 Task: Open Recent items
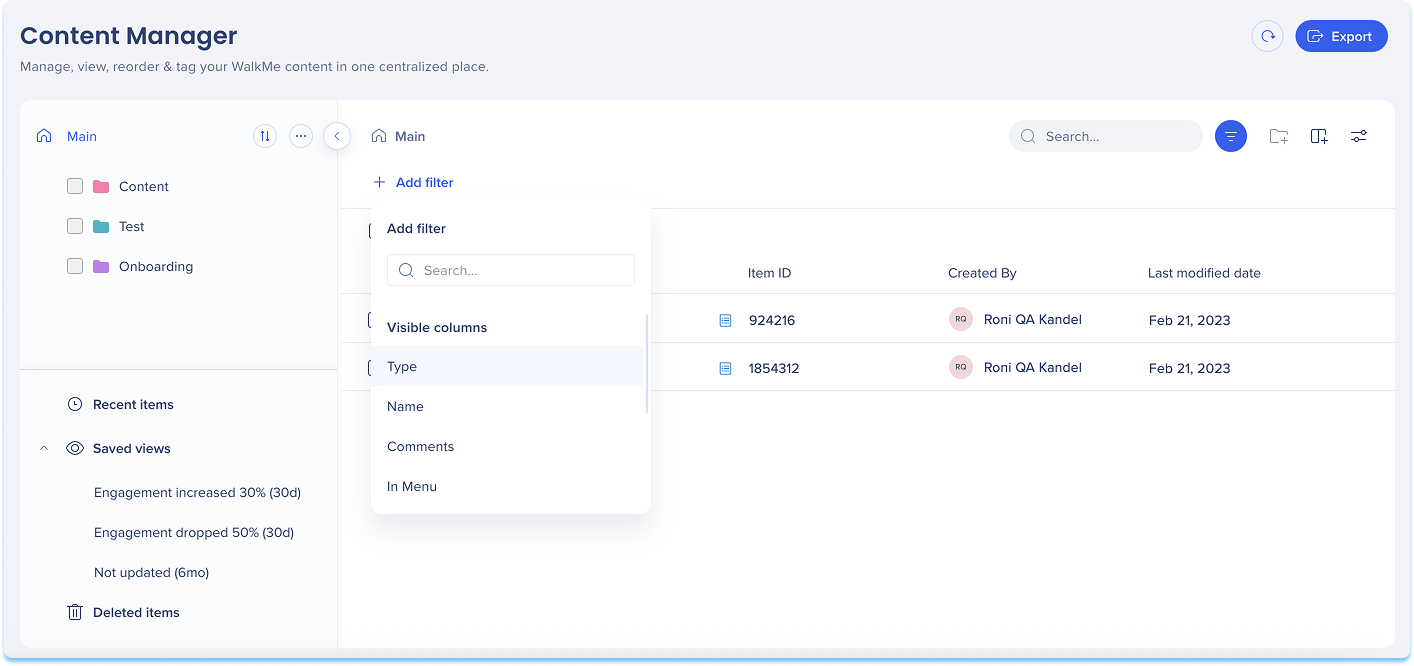[x=133, y=405]
